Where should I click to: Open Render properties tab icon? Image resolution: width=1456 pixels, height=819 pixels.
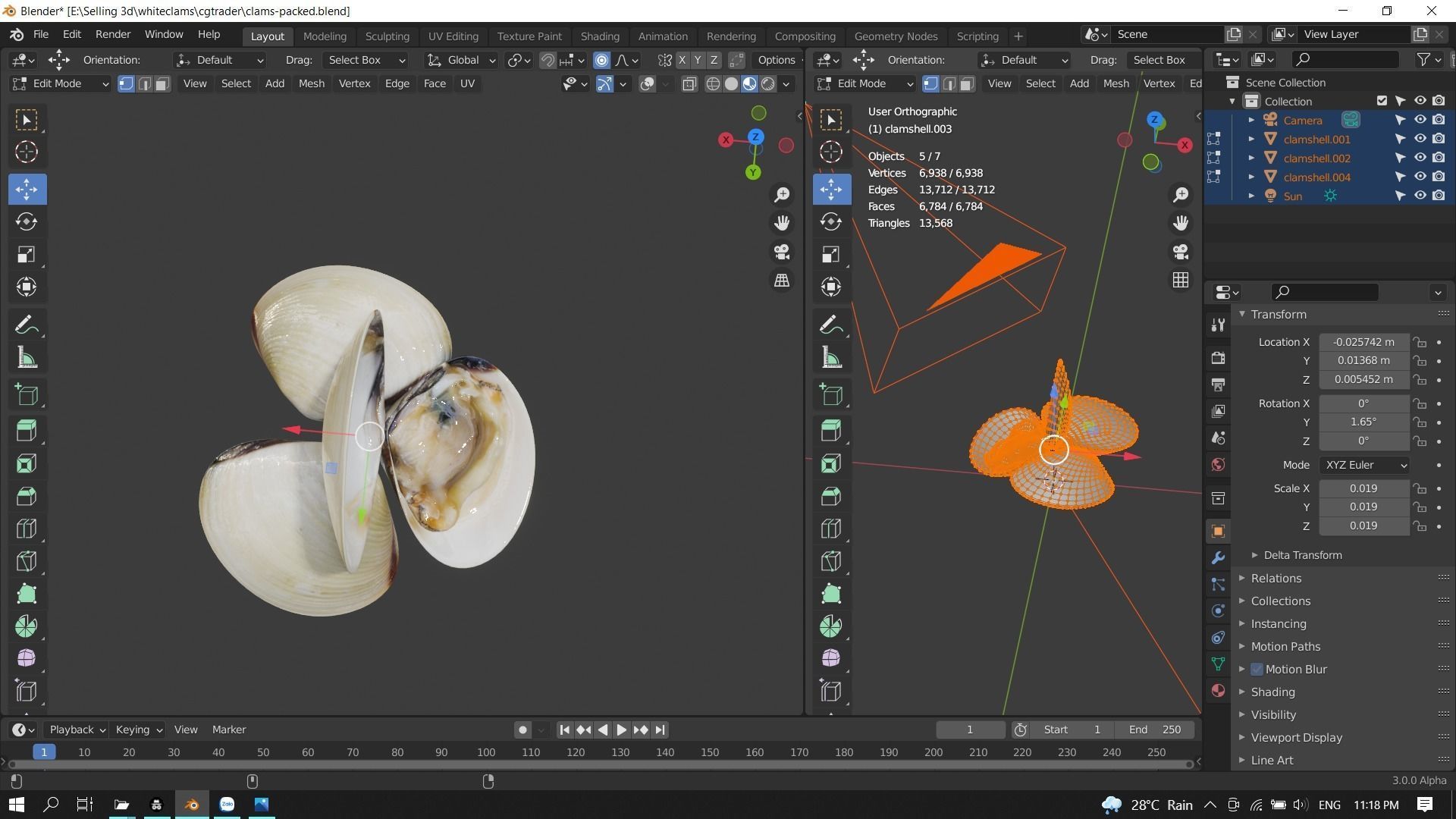pyautogui.click(x=1218, y=358)
